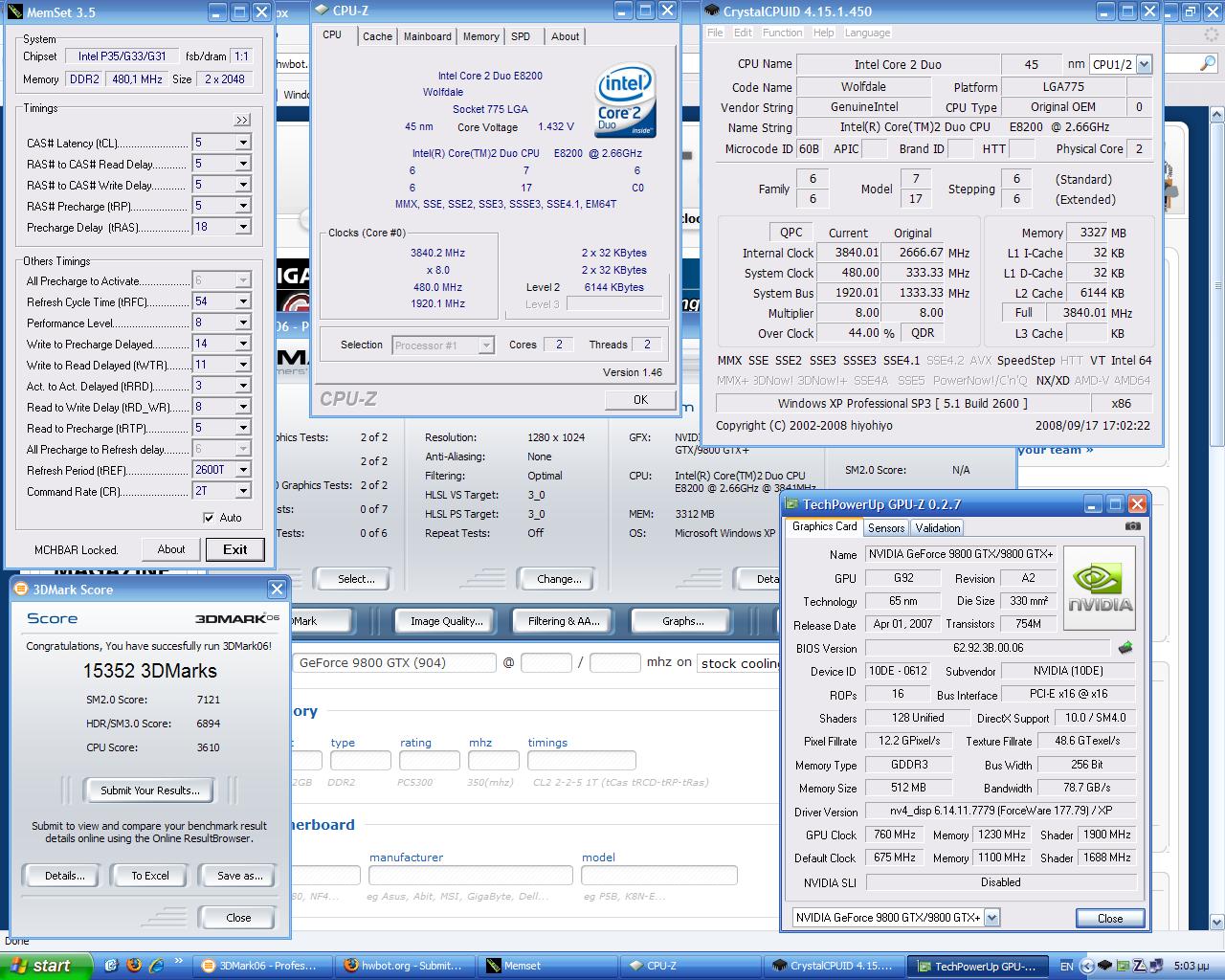Switch to SPD tab in CPU-Z
Image resolution: width=1225 pixels, height=980 pixels.
[x=521, y=36]
